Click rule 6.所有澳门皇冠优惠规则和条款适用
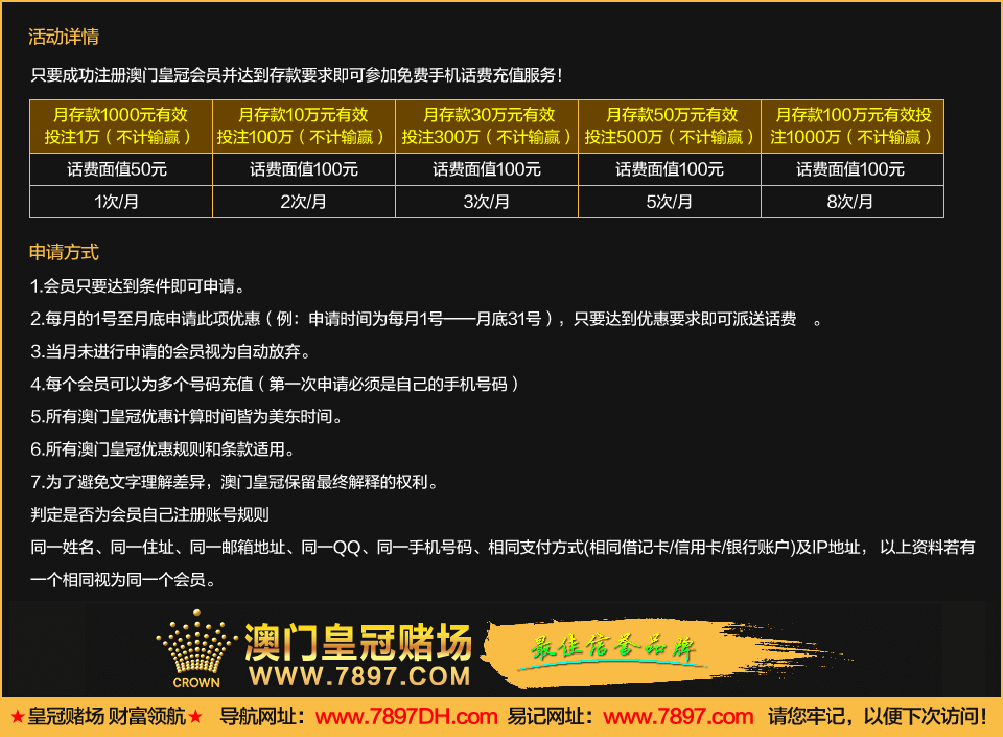This screenshot has height=737, width=1003. click(162, 449)
